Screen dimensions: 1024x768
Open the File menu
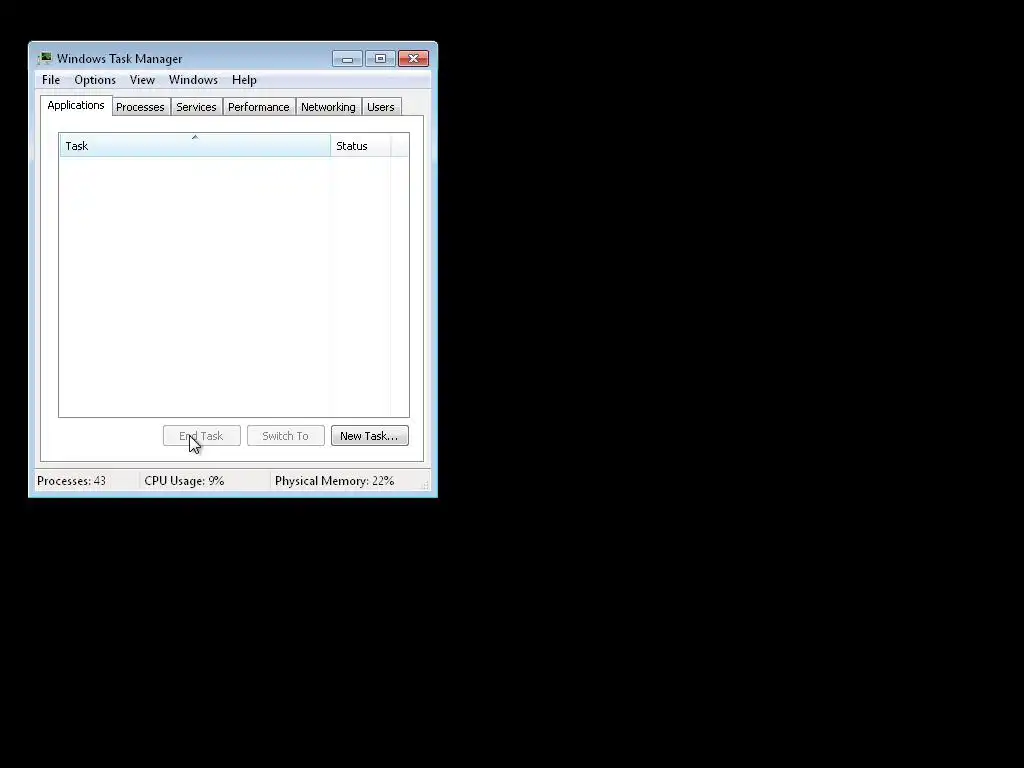tap(51, 80)
